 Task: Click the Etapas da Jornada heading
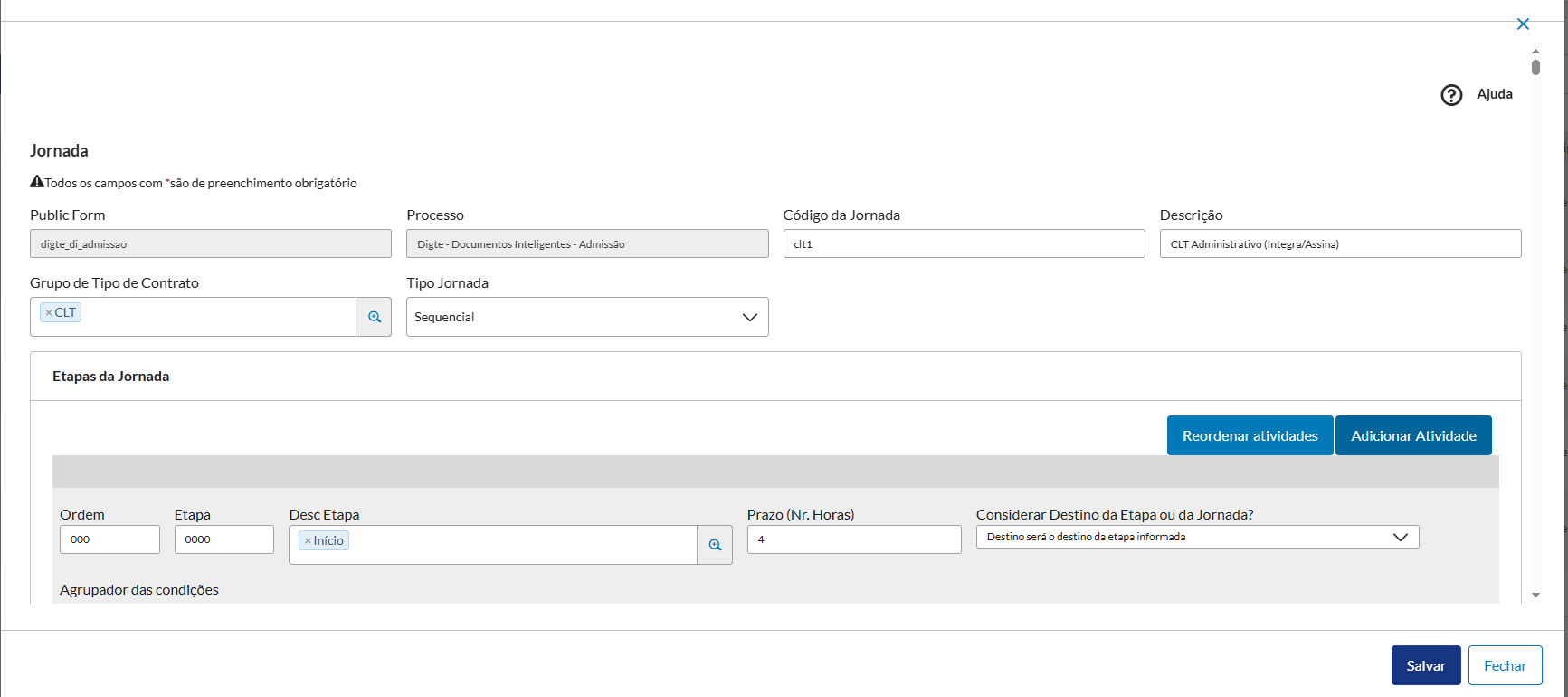[110, 377]
